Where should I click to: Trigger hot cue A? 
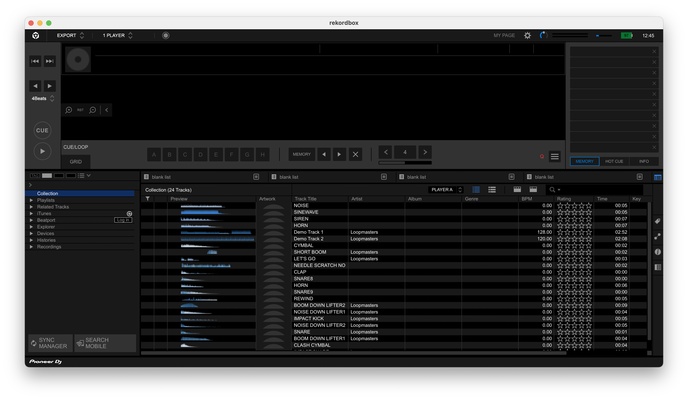coord(154,154)
